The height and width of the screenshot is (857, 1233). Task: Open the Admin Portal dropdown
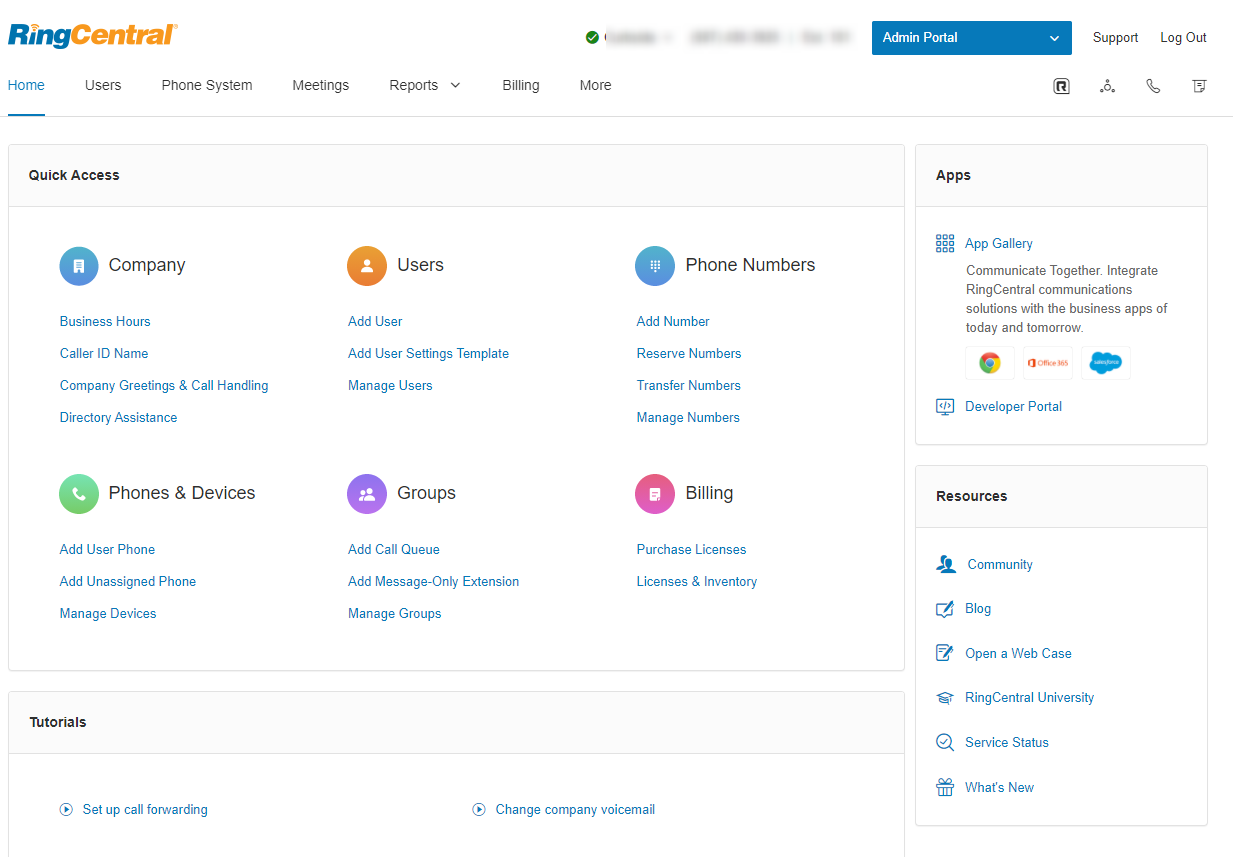click(x=972, y=38)
